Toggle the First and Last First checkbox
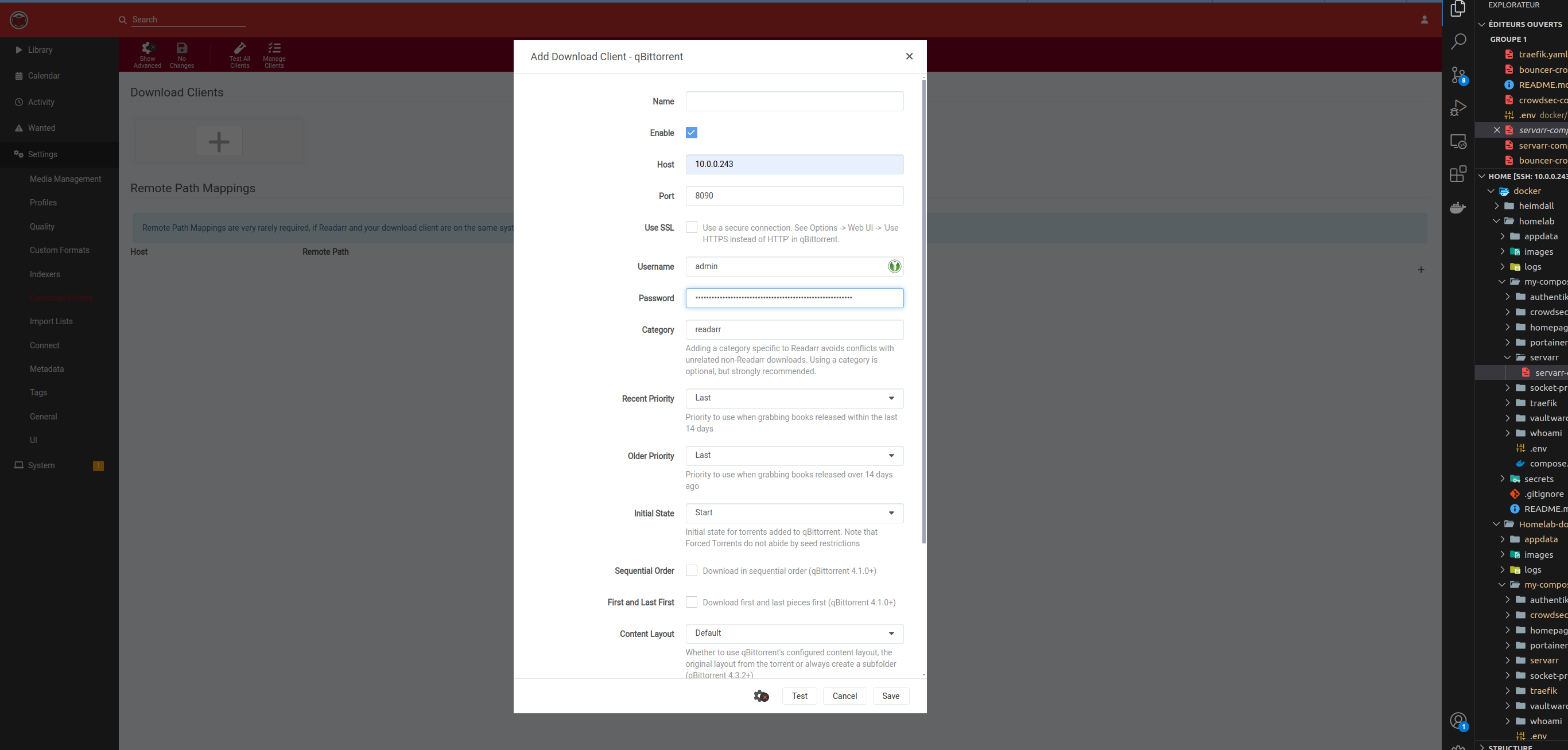The width and height of the screenshot is (1568, 750). tap(692, 602)
